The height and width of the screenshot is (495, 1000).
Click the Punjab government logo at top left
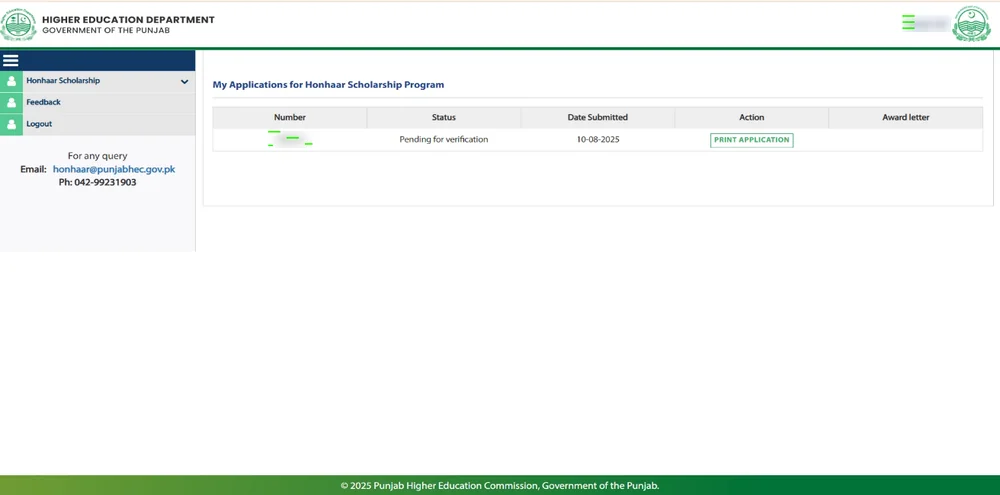(x=18, y=25)
